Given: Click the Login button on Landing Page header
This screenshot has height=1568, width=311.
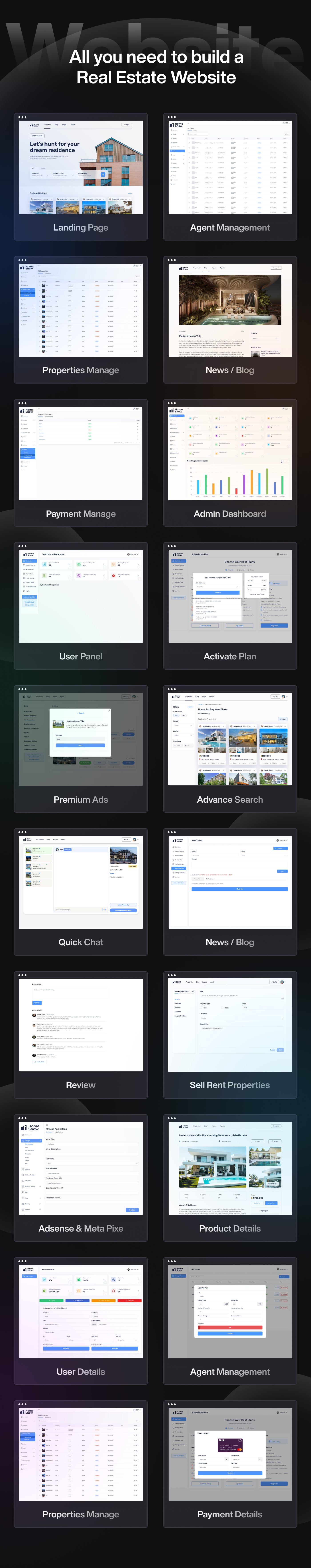Looking at the screenshot, I should [127, 125].
